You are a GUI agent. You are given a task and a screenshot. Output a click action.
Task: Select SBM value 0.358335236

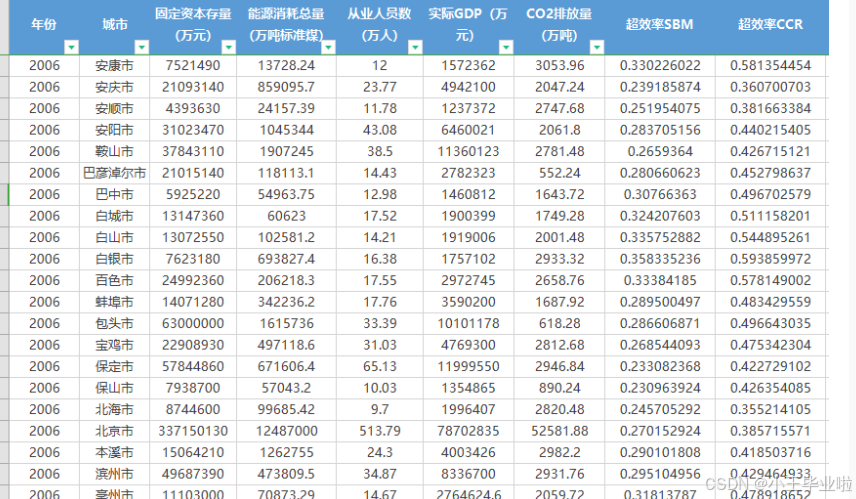tap(660, 259)
